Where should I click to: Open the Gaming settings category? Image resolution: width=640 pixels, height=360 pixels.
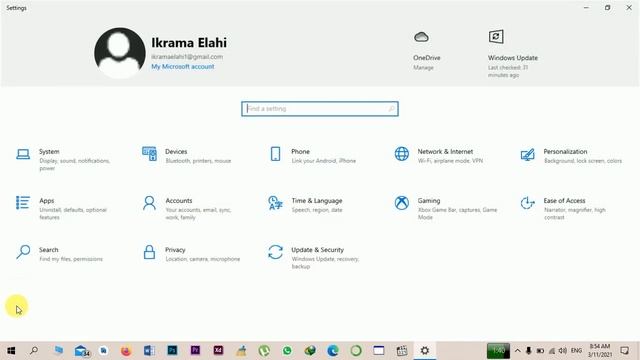coord(446,208)
